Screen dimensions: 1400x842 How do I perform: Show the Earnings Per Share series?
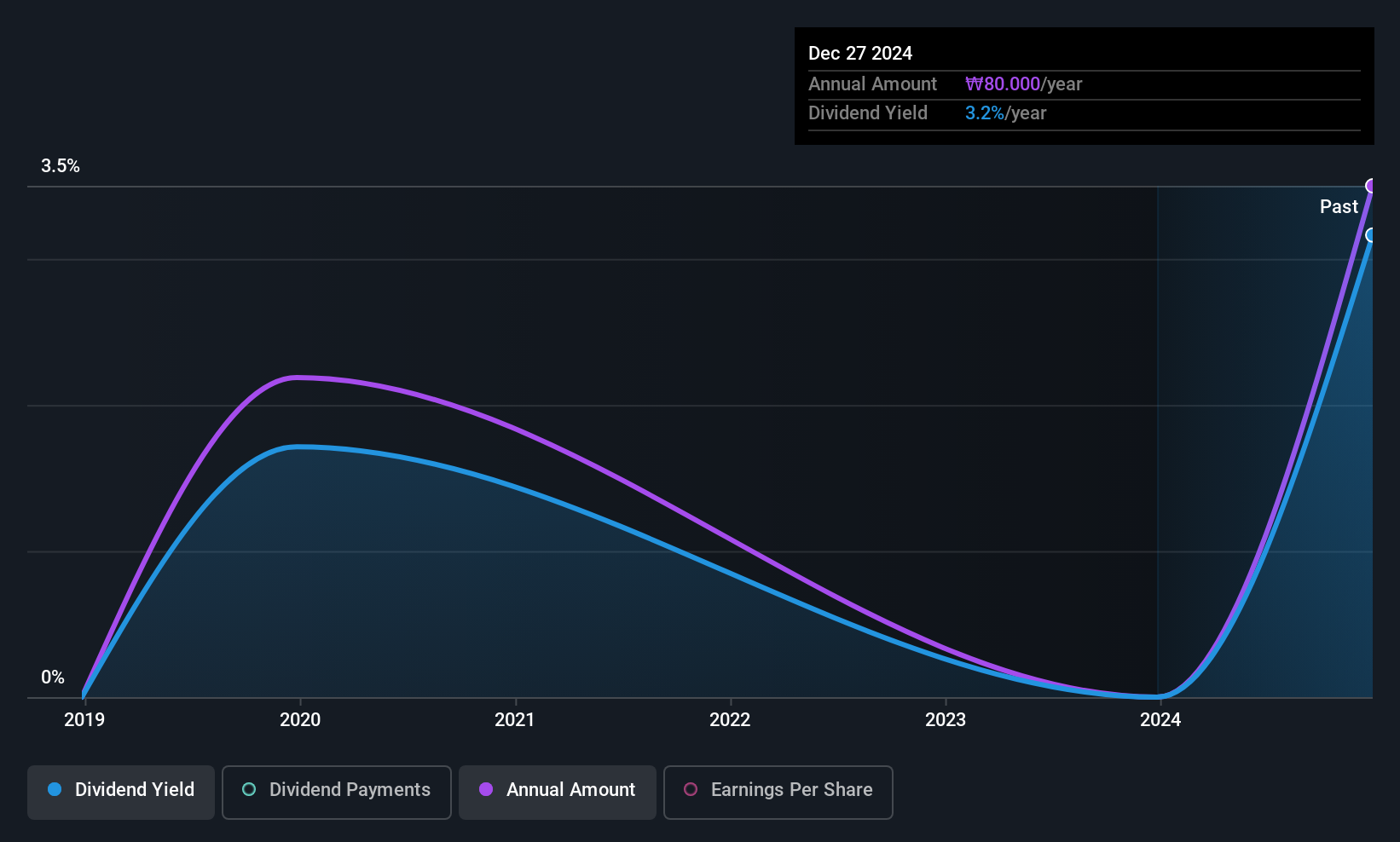point(778,792)
